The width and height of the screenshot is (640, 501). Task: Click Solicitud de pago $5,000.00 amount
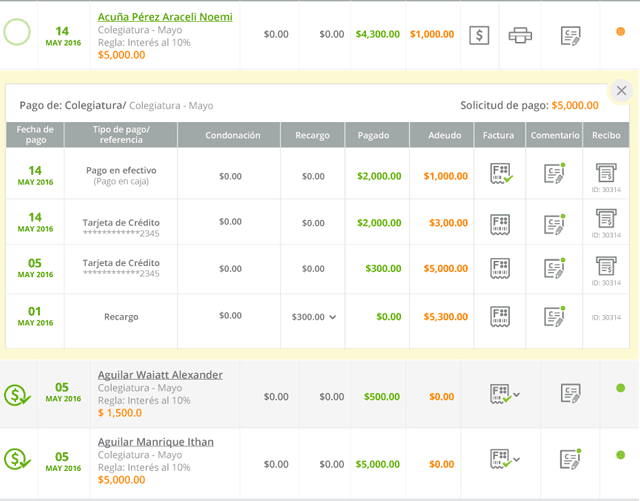(575, 105)
